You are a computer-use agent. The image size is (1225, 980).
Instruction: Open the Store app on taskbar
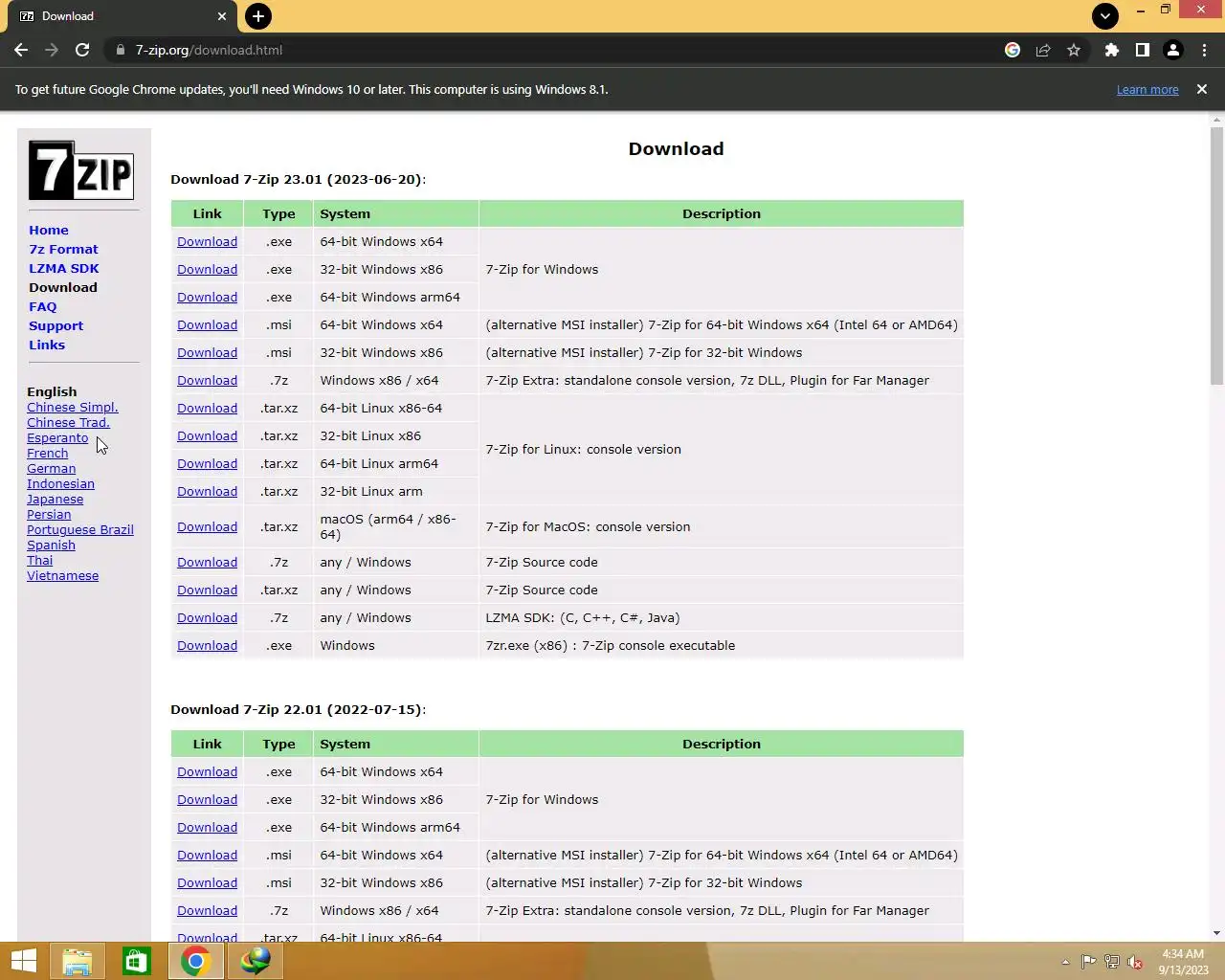tap(136, 961)
